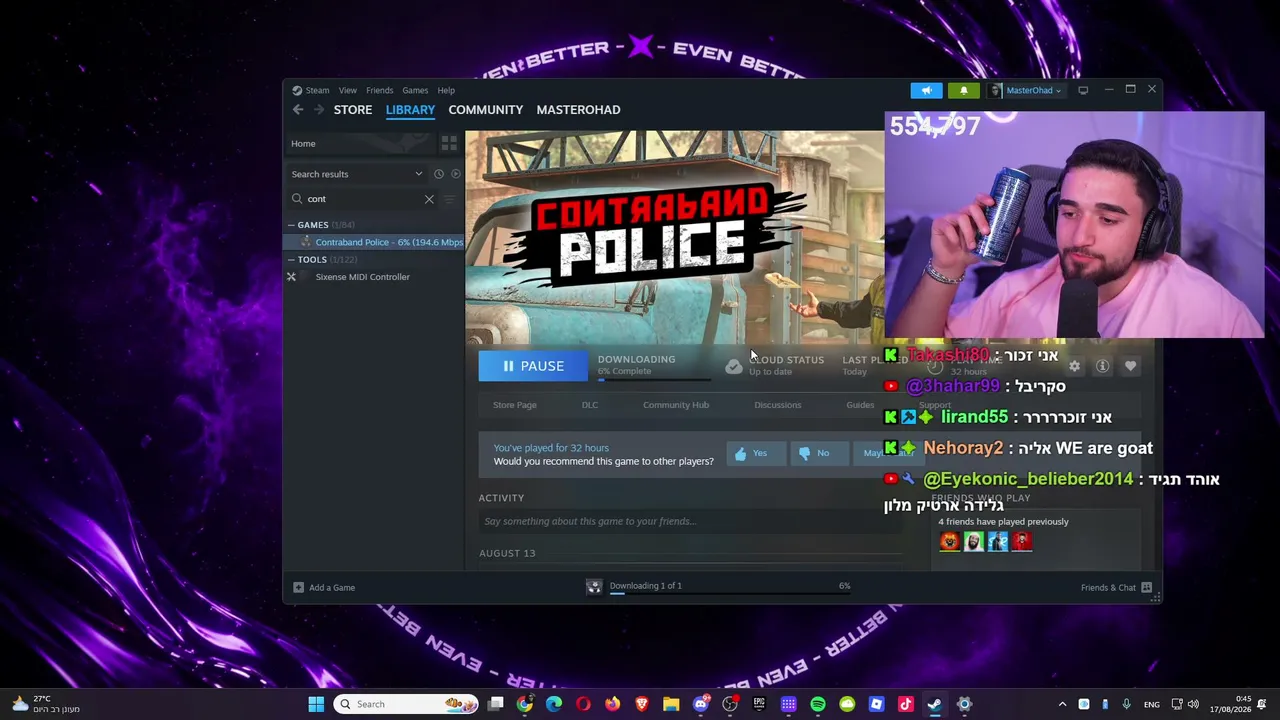1280x720 pixels.
Task: Click the Home library button
Action: (x=360, y=143)
